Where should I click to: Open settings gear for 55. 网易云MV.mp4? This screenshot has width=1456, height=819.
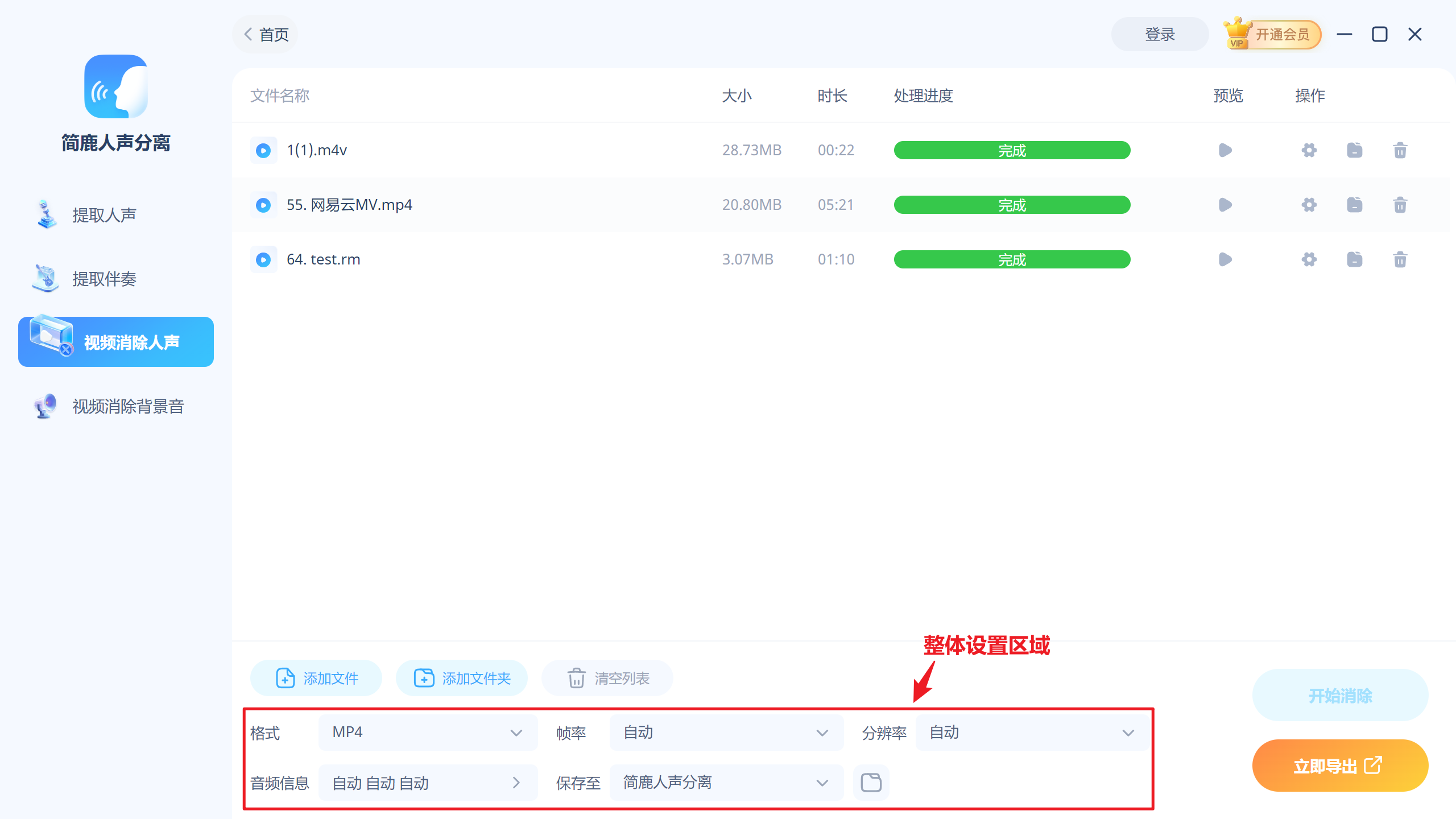tap(1309, 205)
